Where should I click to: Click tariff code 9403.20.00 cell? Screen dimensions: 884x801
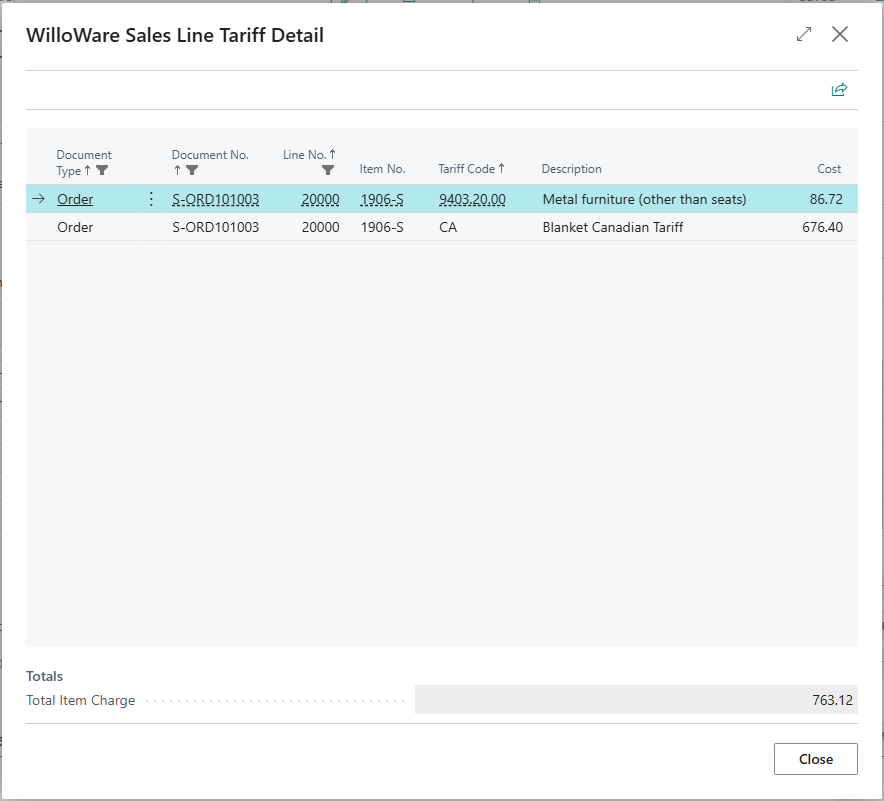pos(472,199)
